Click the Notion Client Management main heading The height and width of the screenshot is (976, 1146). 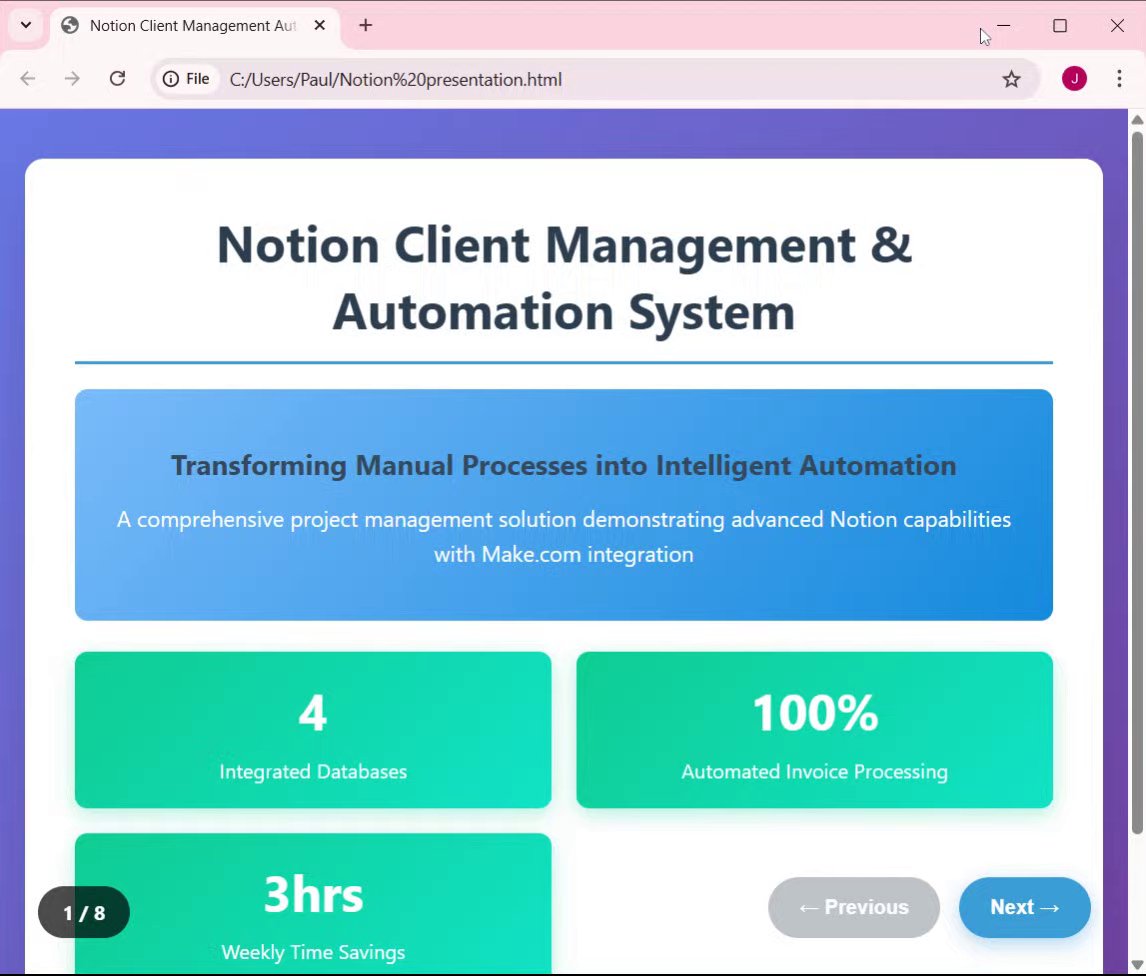tap(563, 278)
